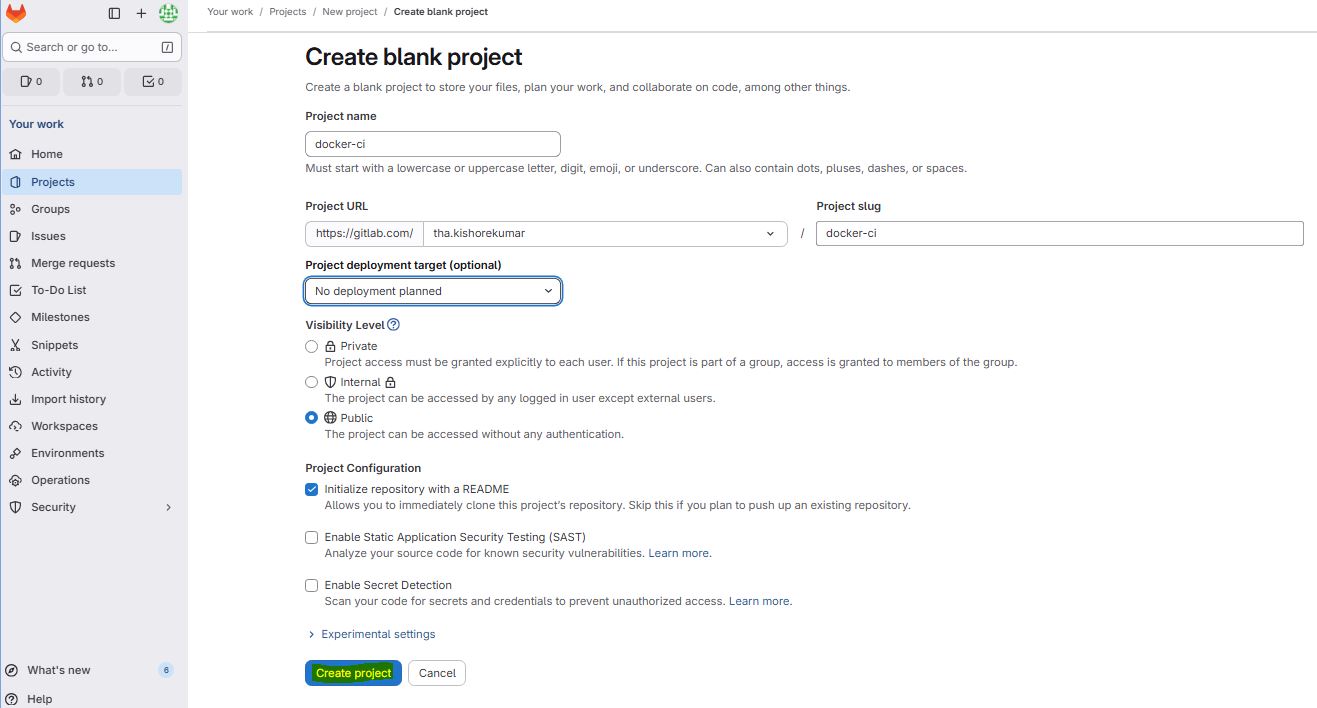Click the Visibility Level help icon
Image resolution: width=1317 pixels, height=708 pixels.
(393, 324)
